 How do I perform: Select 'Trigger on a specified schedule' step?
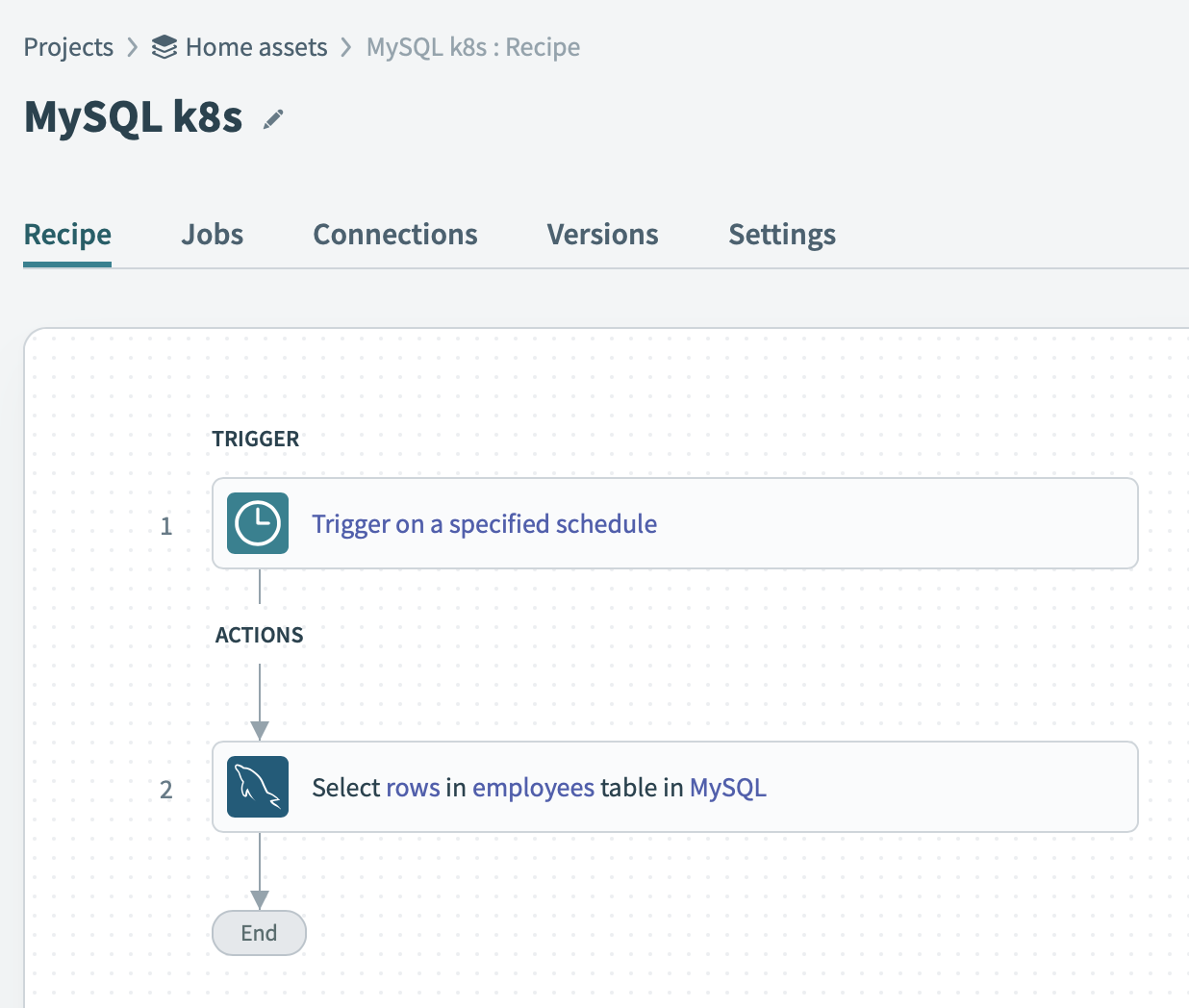coord(675,523)
